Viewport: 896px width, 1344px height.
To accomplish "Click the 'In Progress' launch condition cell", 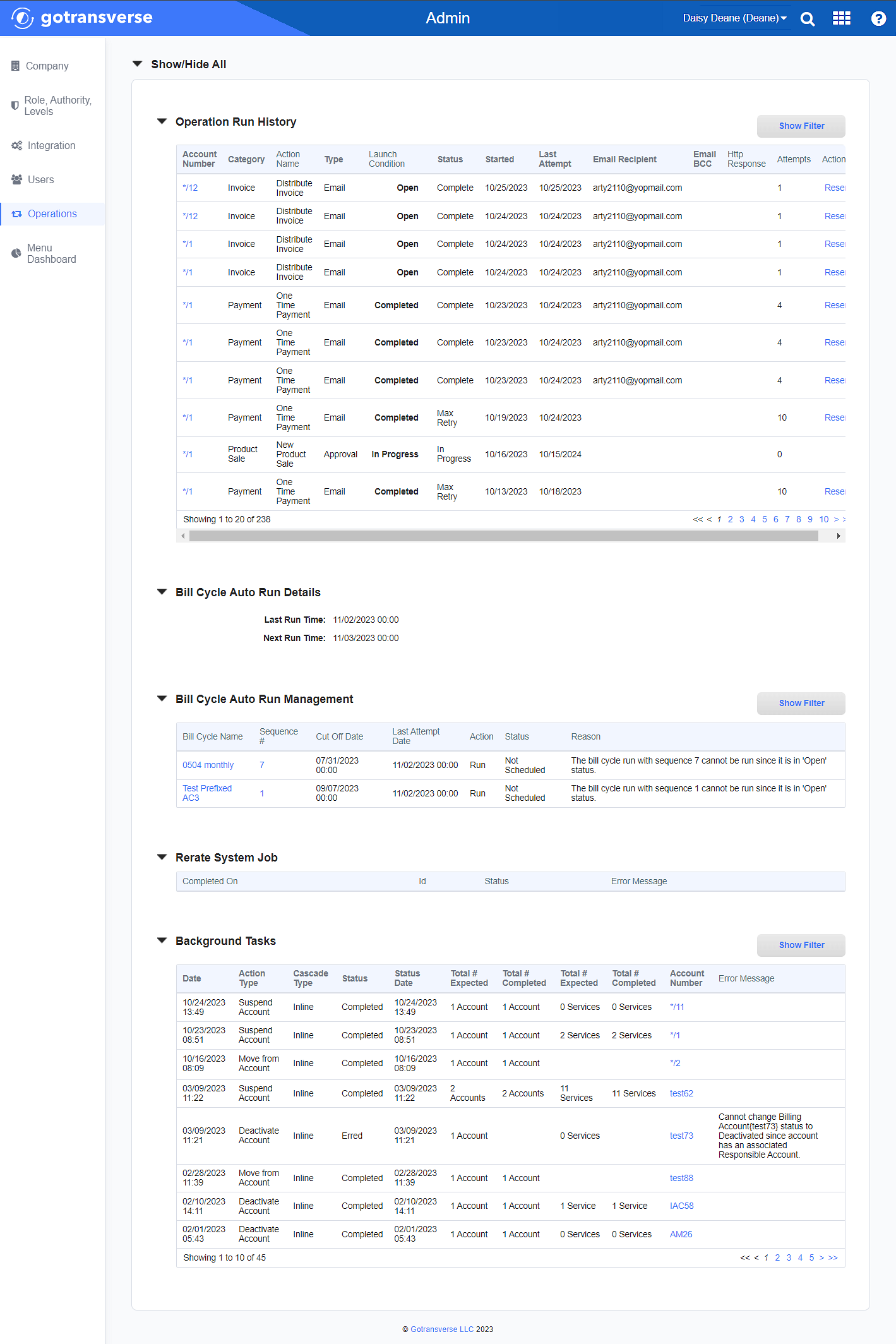I will coord(395,454).
